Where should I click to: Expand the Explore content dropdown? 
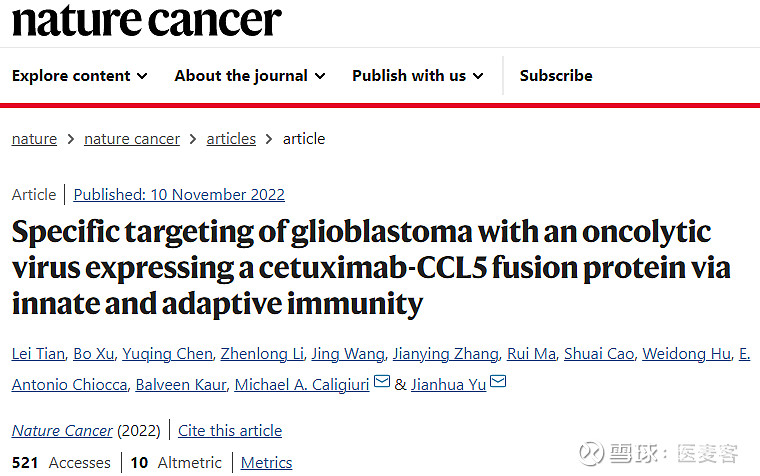coord(79,76)
